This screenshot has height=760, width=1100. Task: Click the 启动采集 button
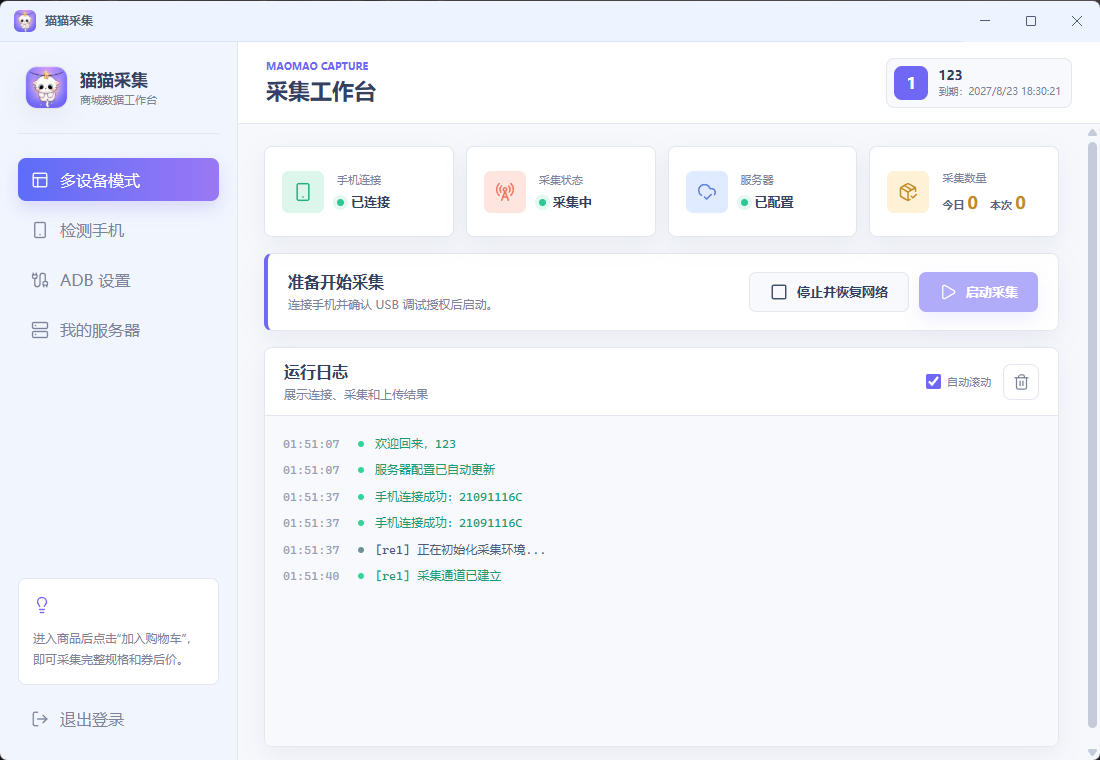[x=978, y=292]
